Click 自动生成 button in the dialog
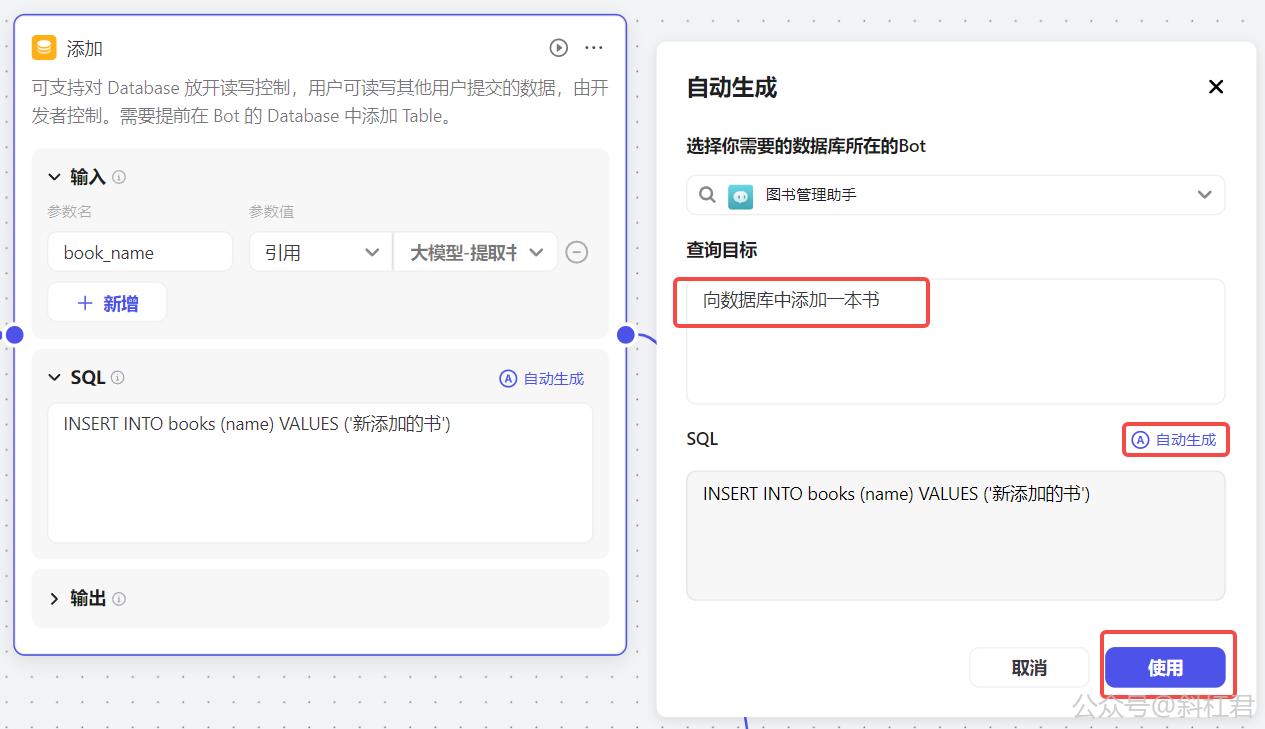Viewport: 1265px width, 729px height. (x=1175, y=440)
